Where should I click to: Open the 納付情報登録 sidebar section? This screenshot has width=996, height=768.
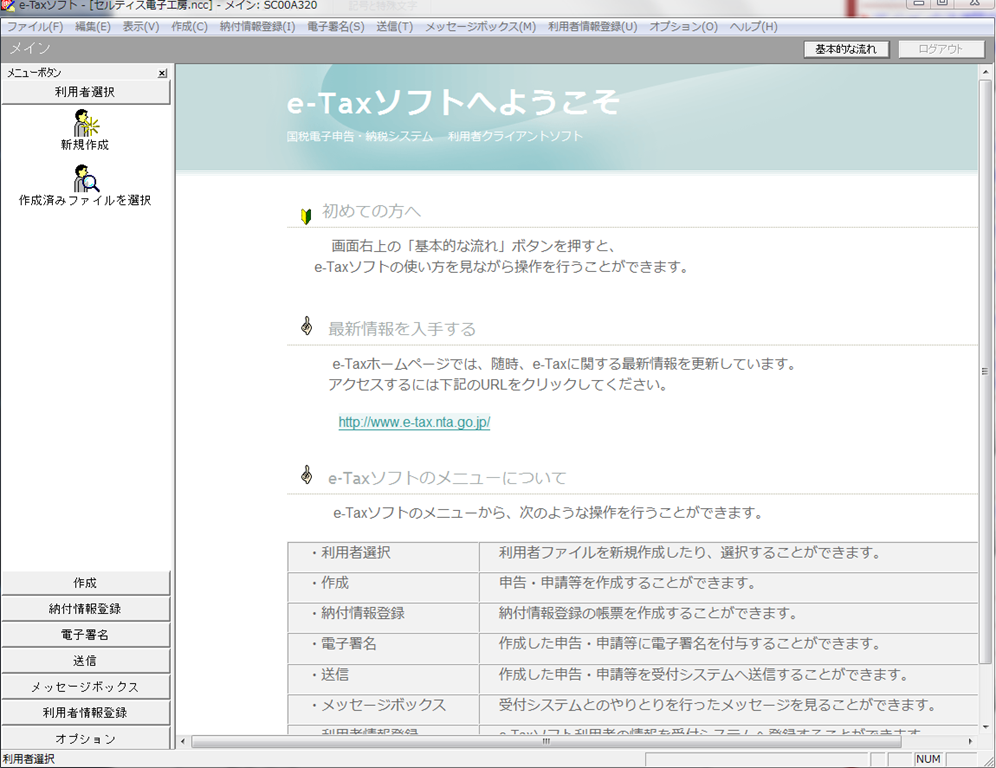pyautogui.click(x=86, y=609)
